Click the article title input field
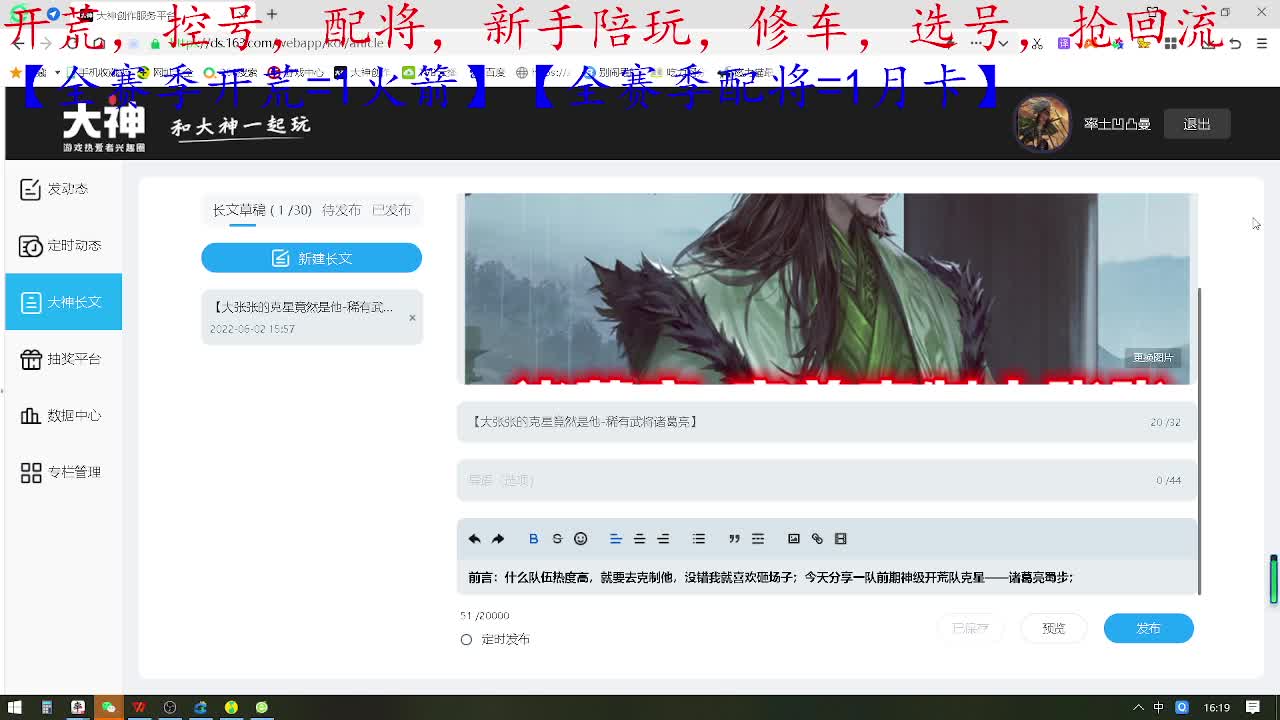The image size is (1280, 720). (828, 422)
